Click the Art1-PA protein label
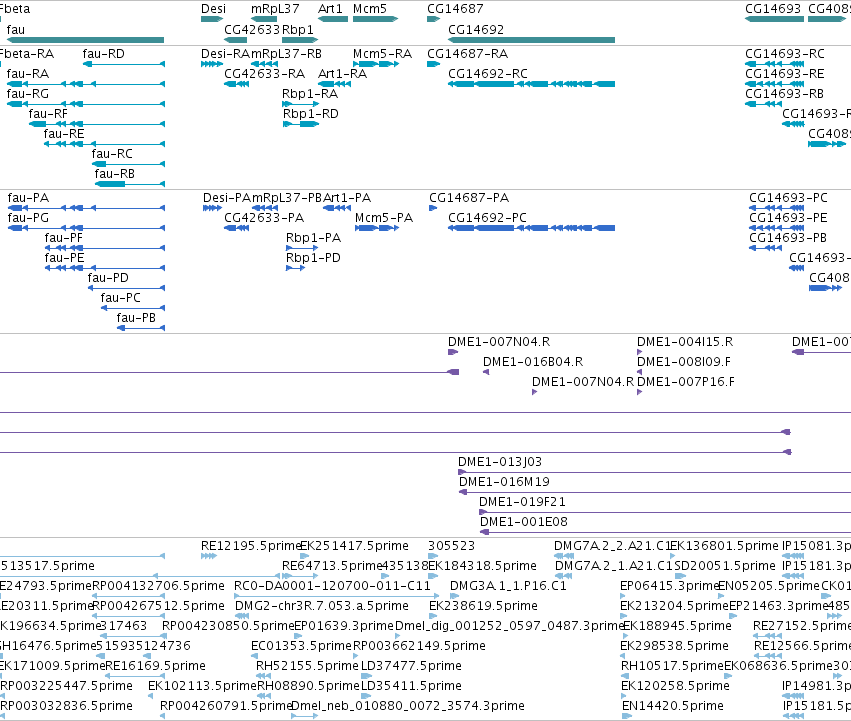The height and width of the screenshot is (721, 851). click(x=347, y=198)
